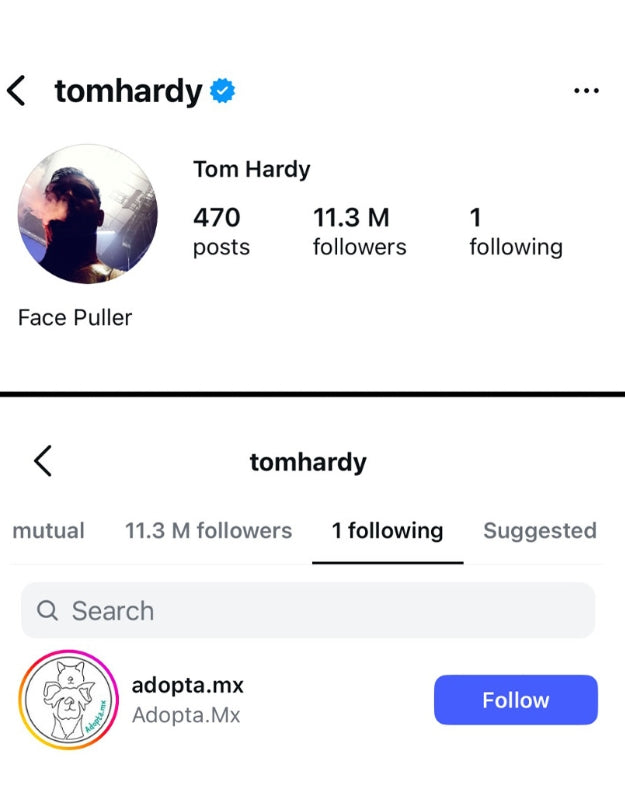
Task: Switch to the 11.3 M followers tab
Action: (208, 531)
